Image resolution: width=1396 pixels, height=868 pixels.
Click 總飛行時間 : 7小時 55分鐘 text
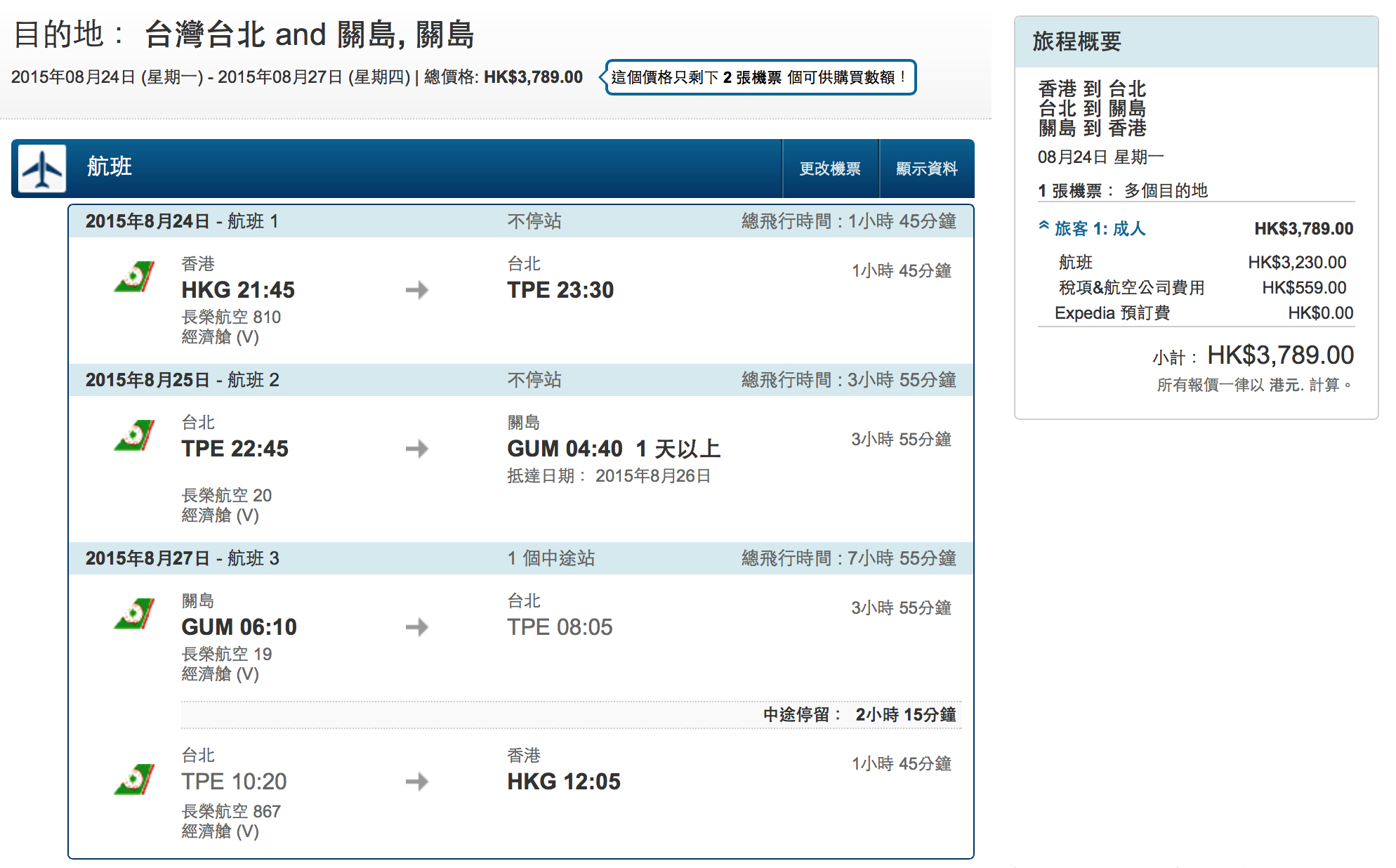pos(849,558)
